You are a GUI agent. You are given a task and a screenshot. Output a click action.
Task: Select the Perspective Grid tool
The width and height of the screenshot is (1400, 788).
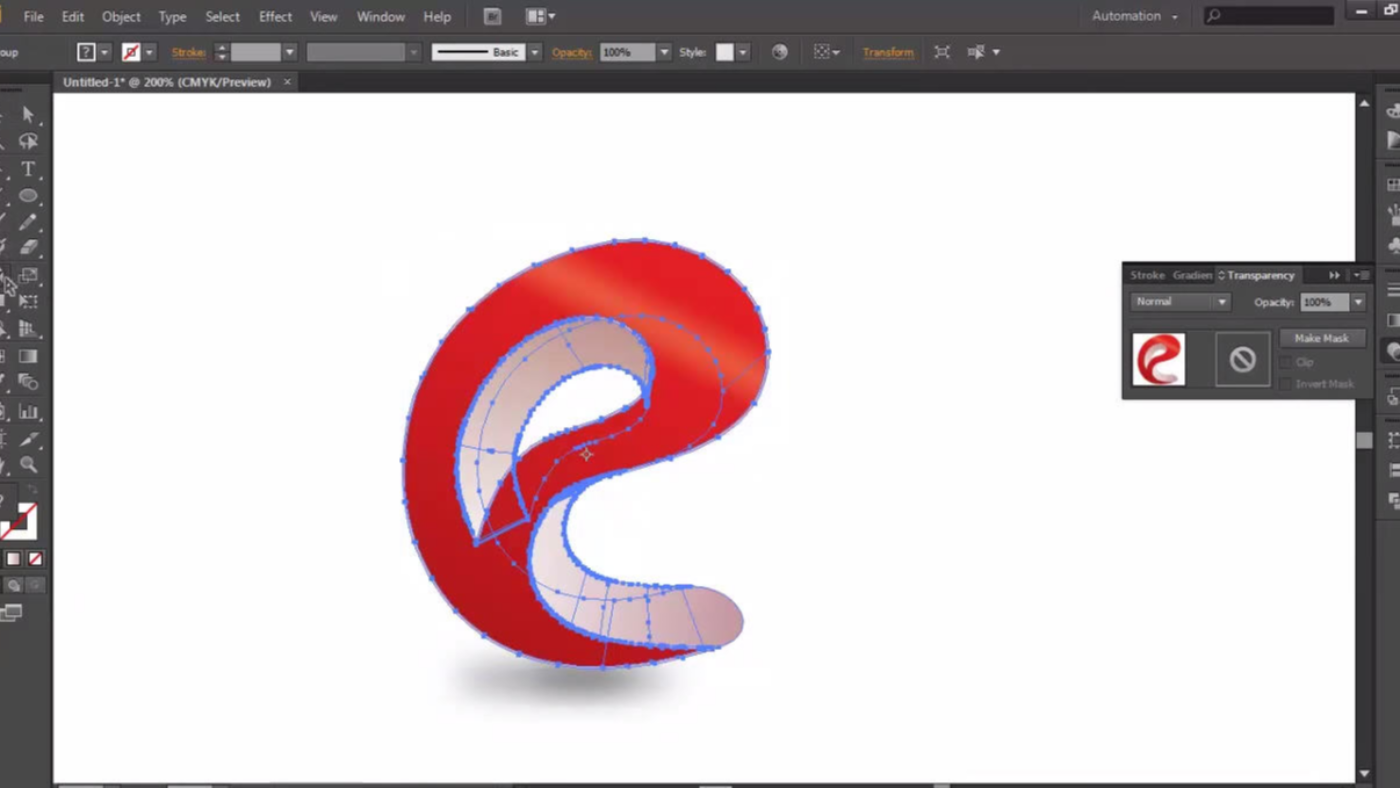click(x=28, y=329)
